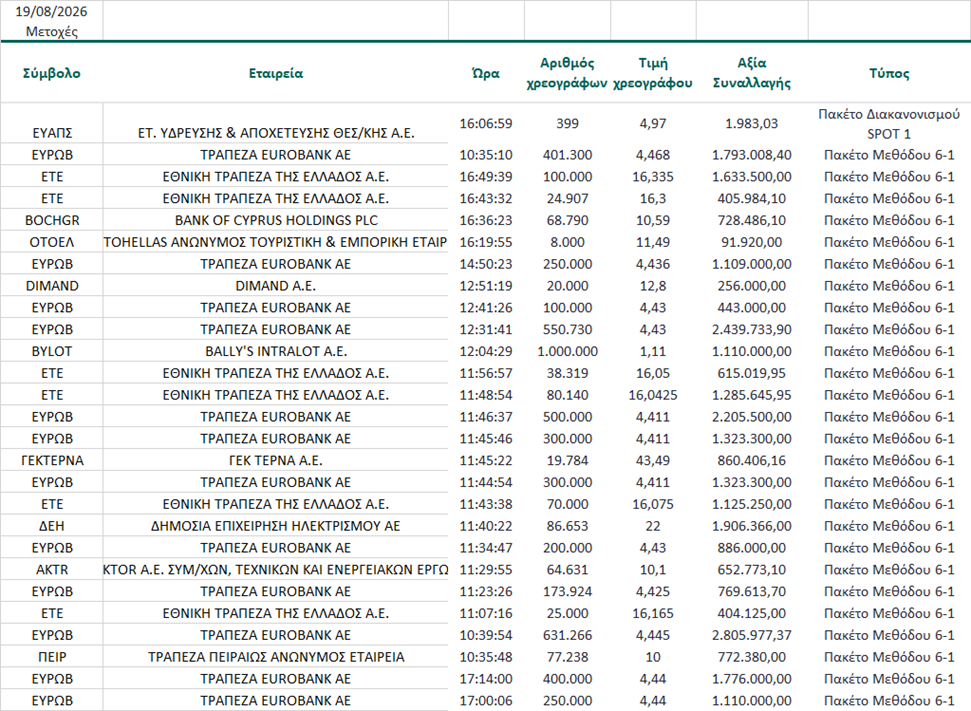Click the Τιμή χρεογράφου column header

coord(653,73)
